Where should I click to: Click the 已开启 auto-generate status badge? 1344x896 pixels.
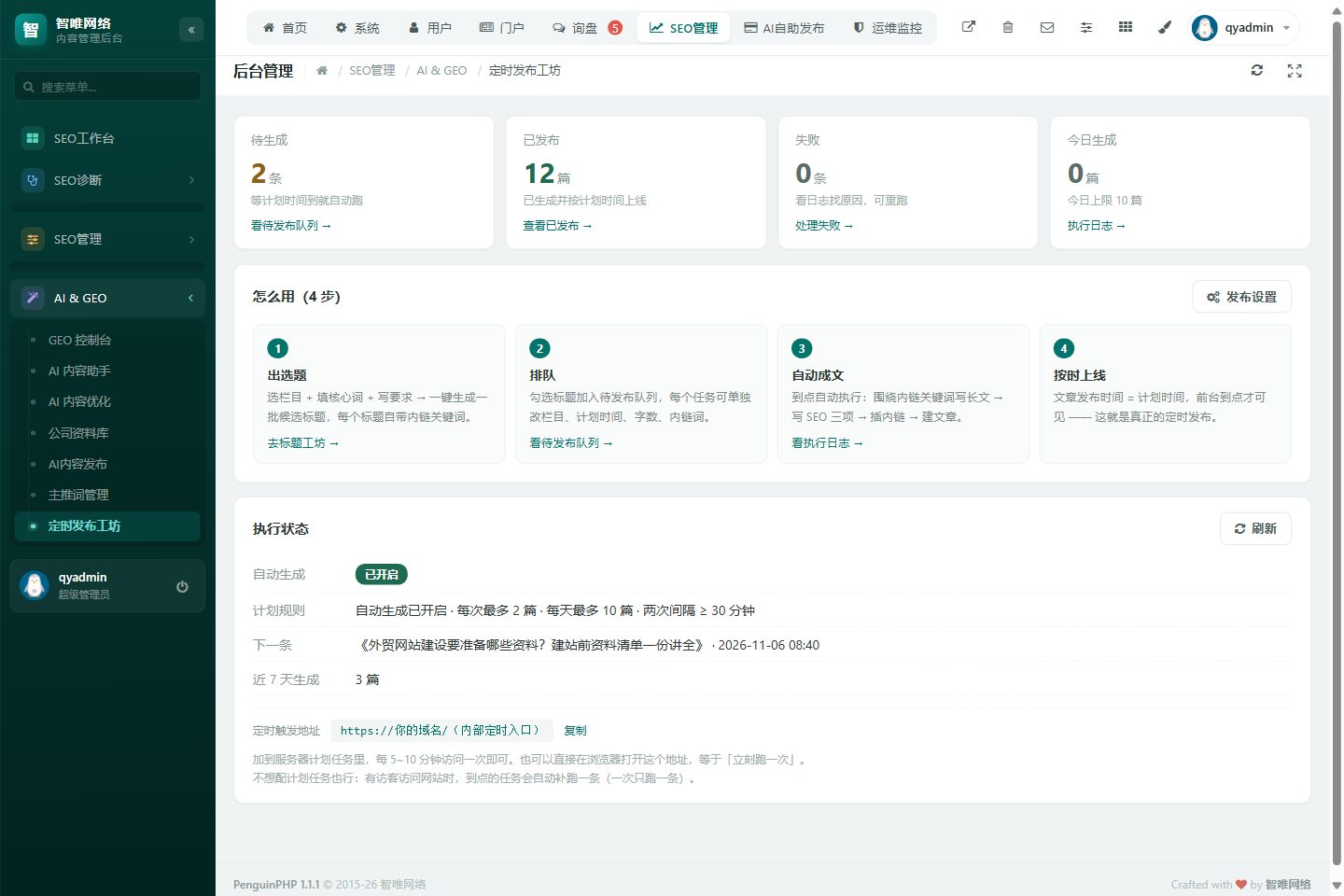382,574
